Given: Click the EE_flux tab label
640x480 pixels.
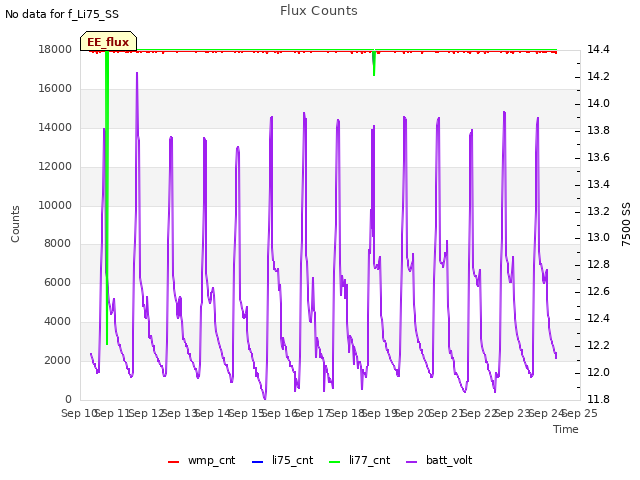Looking at the screenshot, I should (x=108, y=42).
